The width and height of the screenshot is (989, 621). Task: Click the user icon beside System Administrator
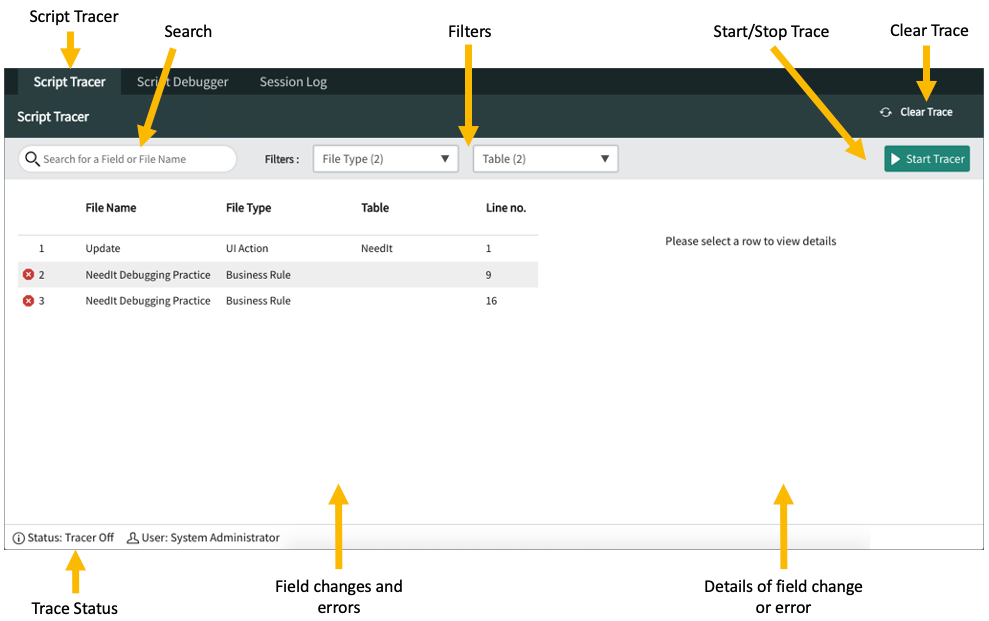pyautogui.click(x=131, y=537)
